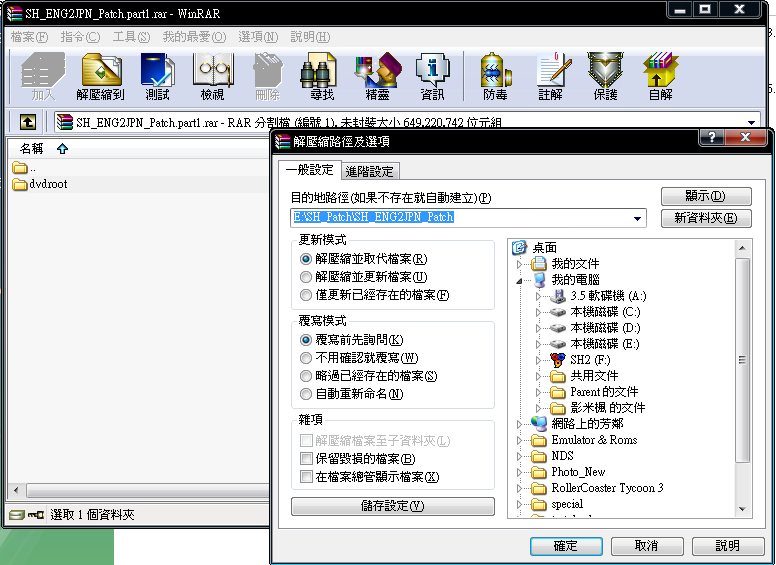The width and height of the screenshot is (776, 565).
Task: Select 桌面 (Desktop) in folder tree
Action: click(535, 247)
